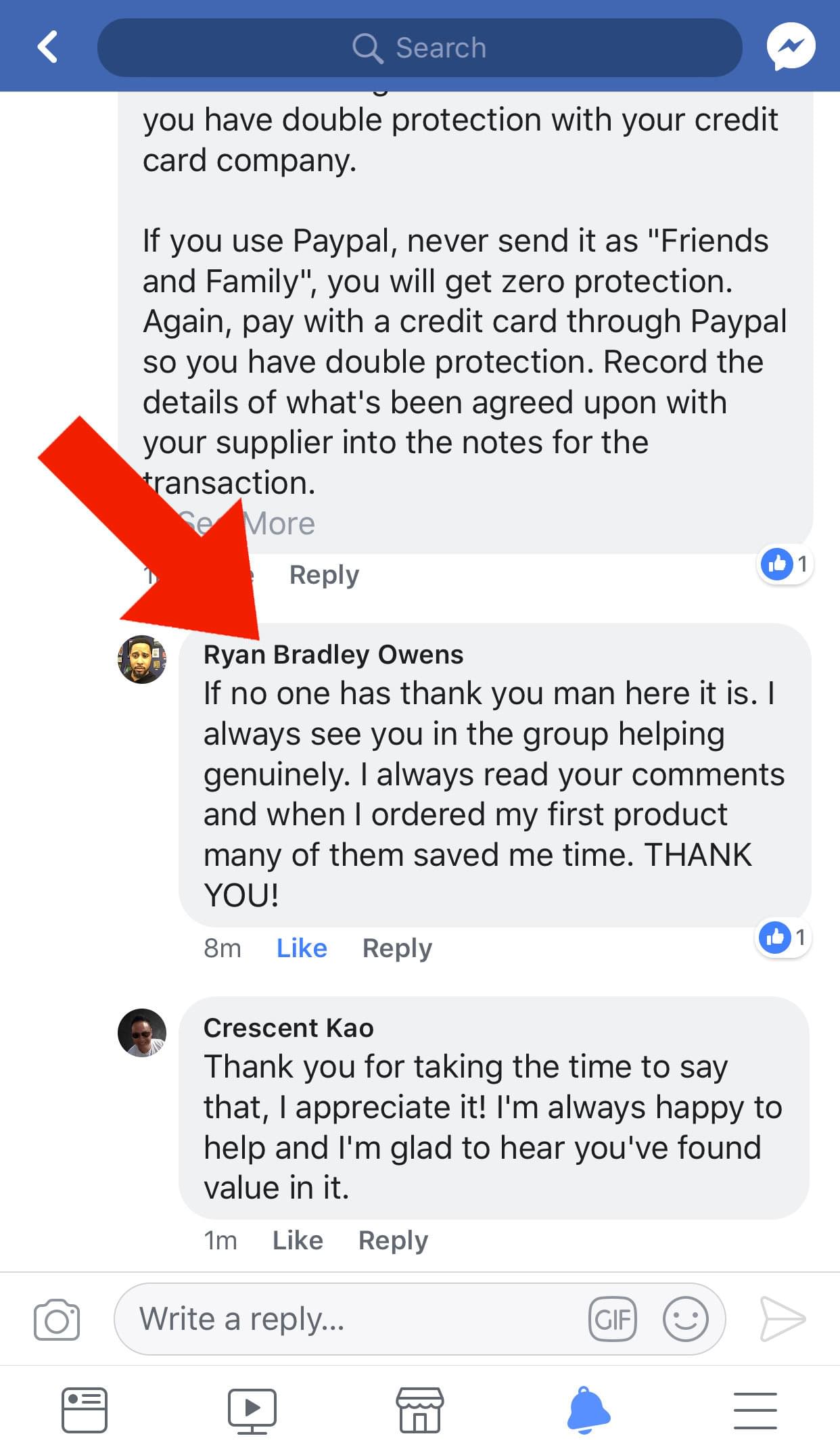Tap the back arrow icon
The width and height of the screenshot is (840, 1455).
[x=47, y=47]
